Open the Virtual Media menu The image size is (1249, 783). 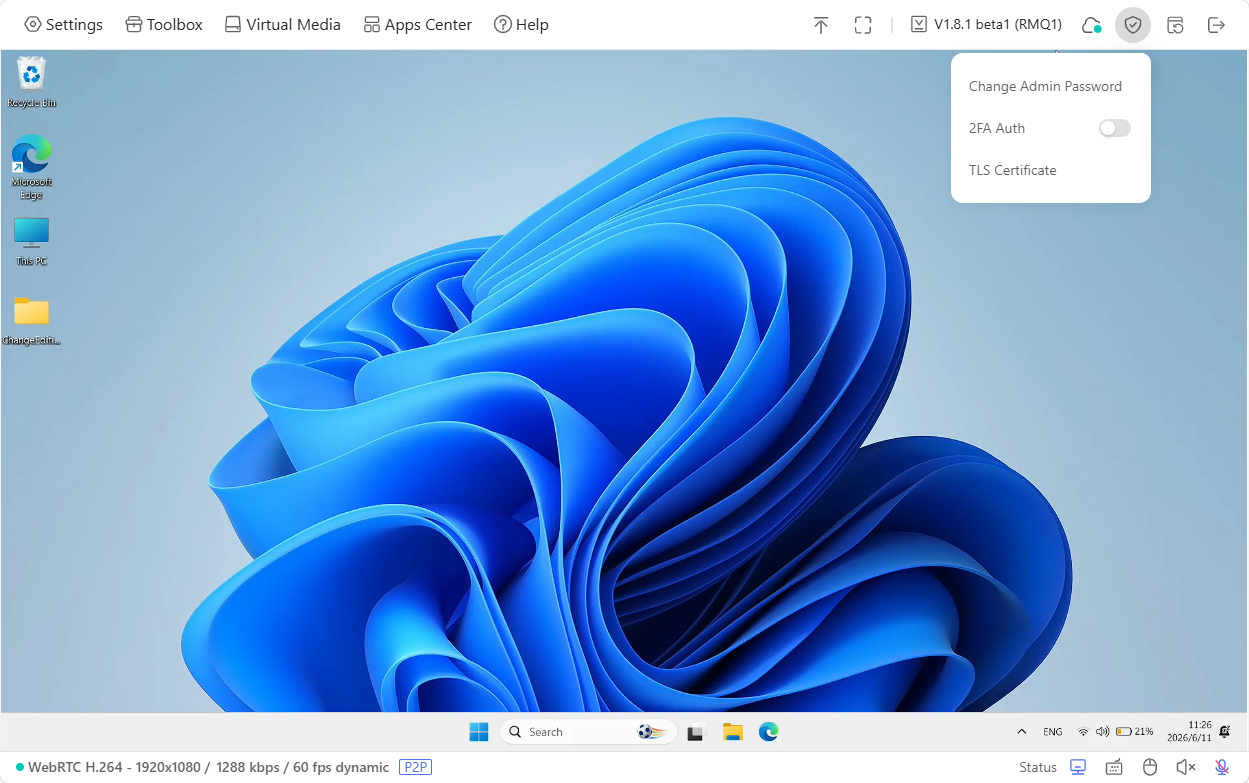point(282,25)
